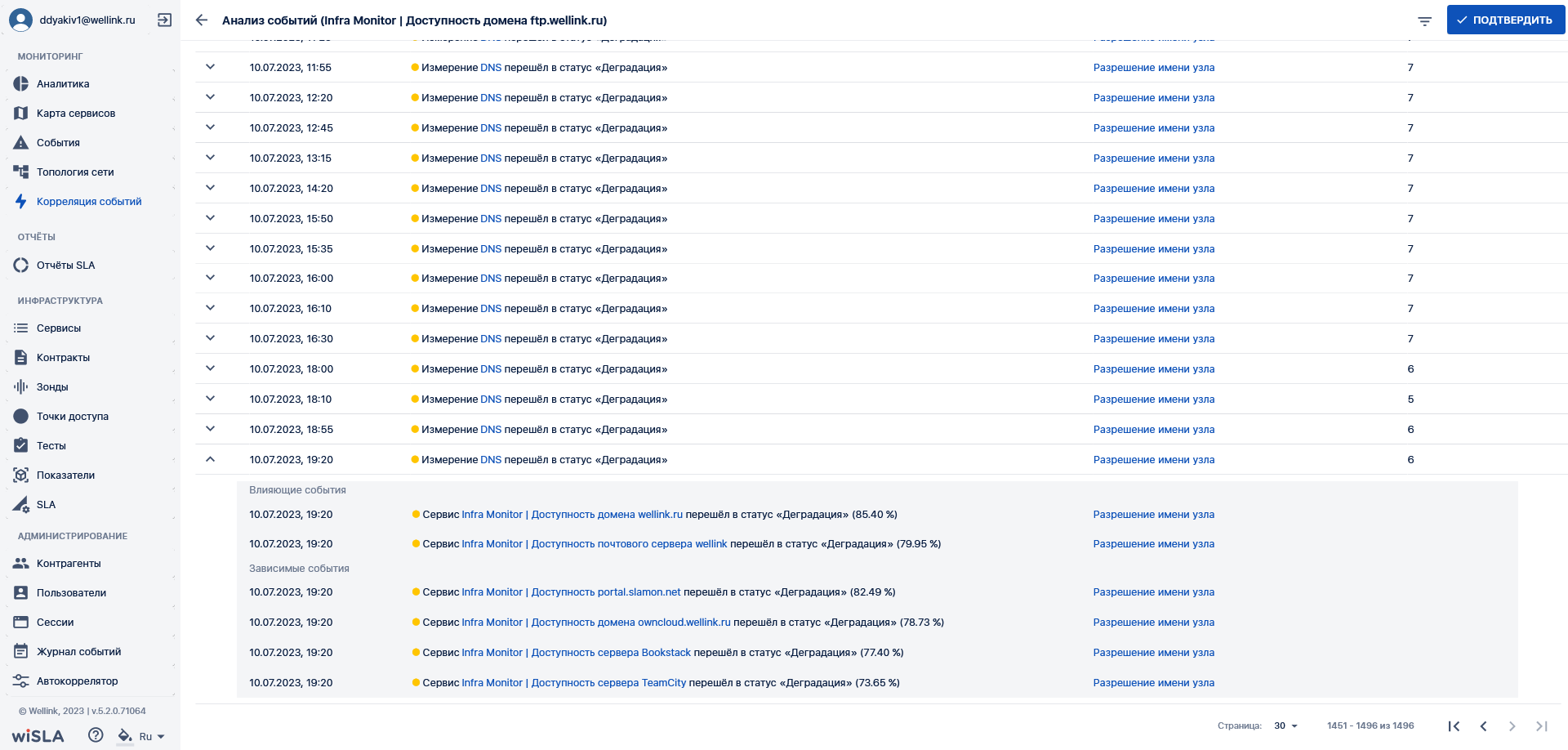Open Аналитика menu item
1568x750 pixels.
[x=90, y=84]
